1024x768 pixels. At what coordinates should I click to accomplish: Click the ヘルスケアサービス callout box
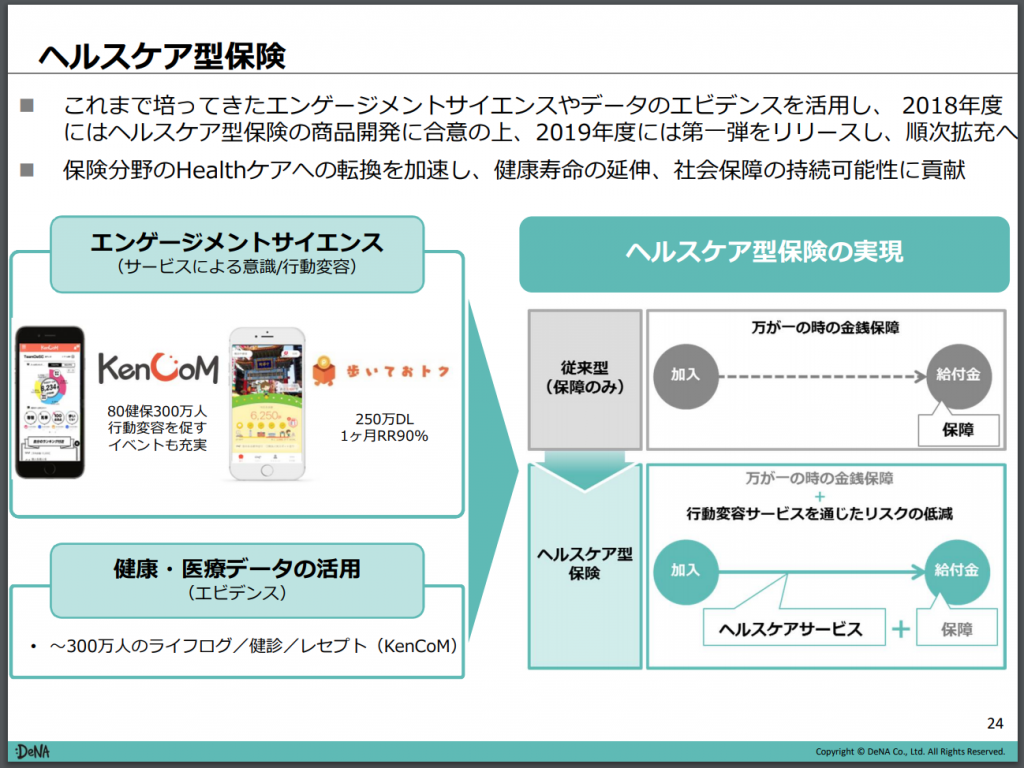[794, 628]
